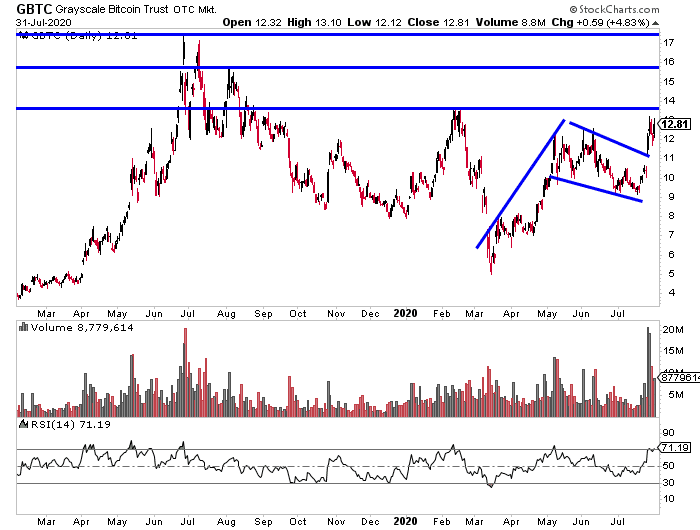The height and width of the screenshot is (530, 700).
Task: Click the 15M volume axis label
Action: click(x=673, y=351)
